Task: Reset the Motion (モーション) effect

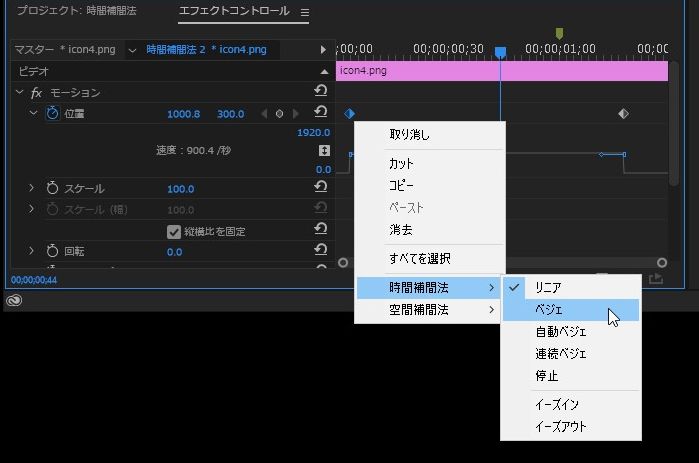Action: 320,92
